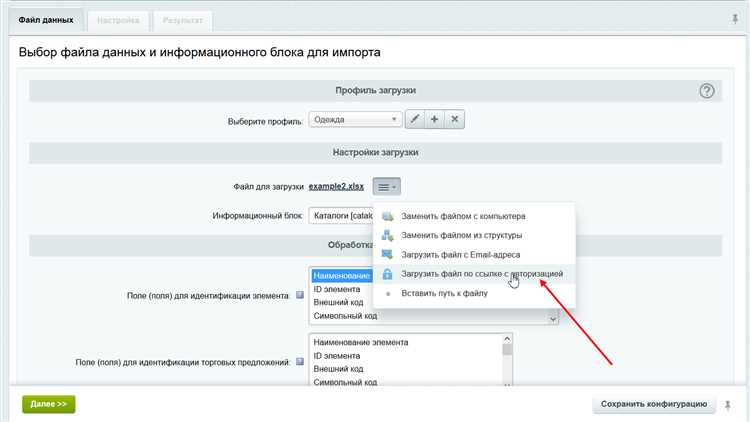Click icon for Заменить файлом с компьютера
The height and width of the screenshot is (422, 750).
pos(387,216)
